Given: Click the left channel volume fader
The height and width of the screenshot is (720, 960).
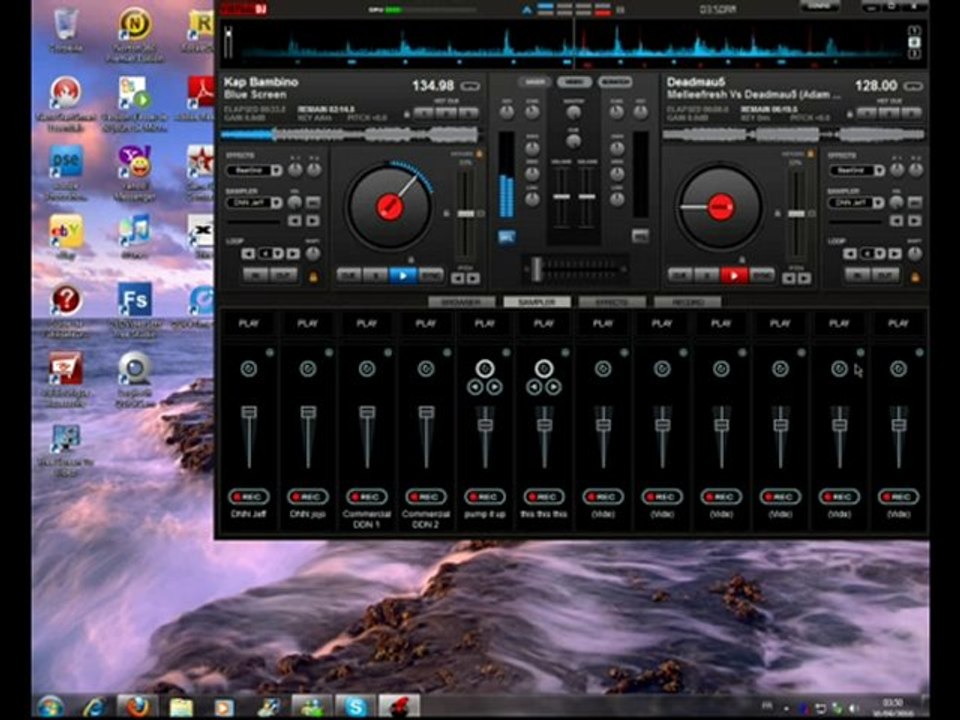Looking at the screenshot, I should coord(561,197).
